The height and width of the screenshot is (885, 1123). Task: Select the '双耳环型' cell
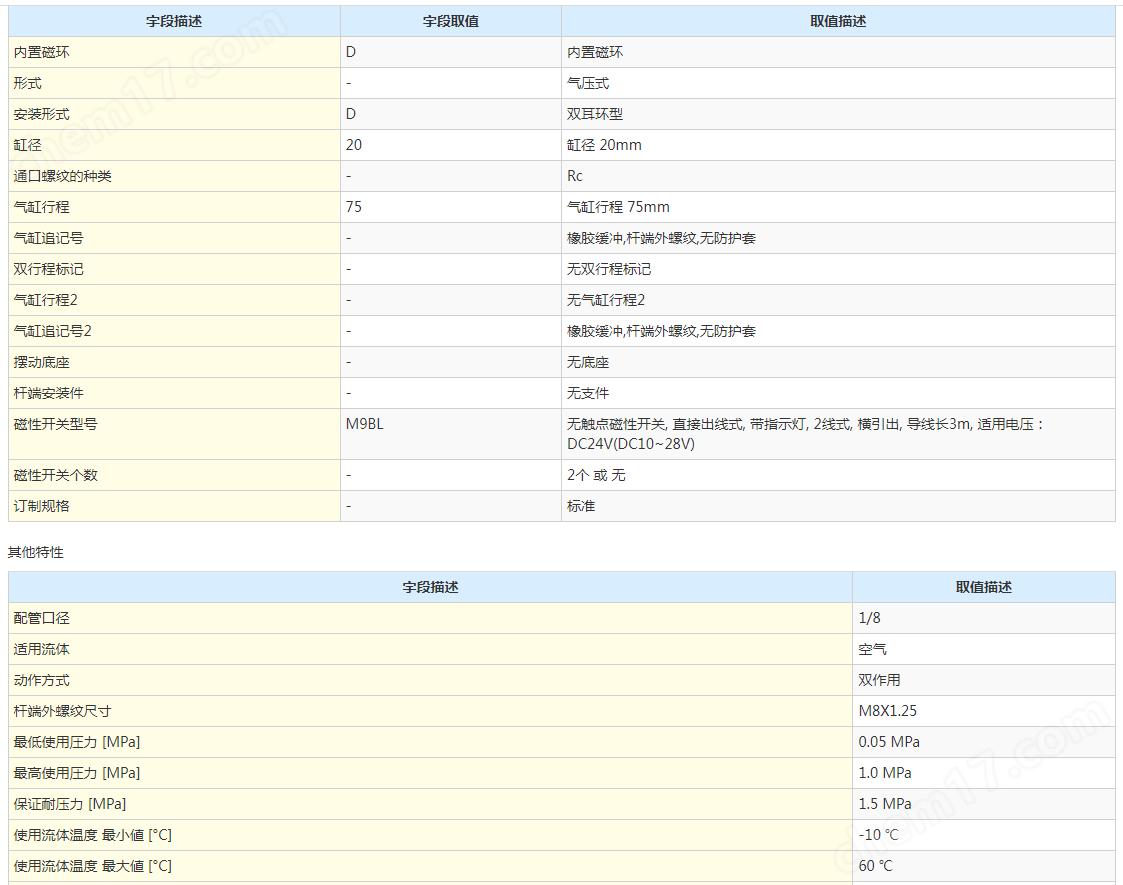(838, 114)
